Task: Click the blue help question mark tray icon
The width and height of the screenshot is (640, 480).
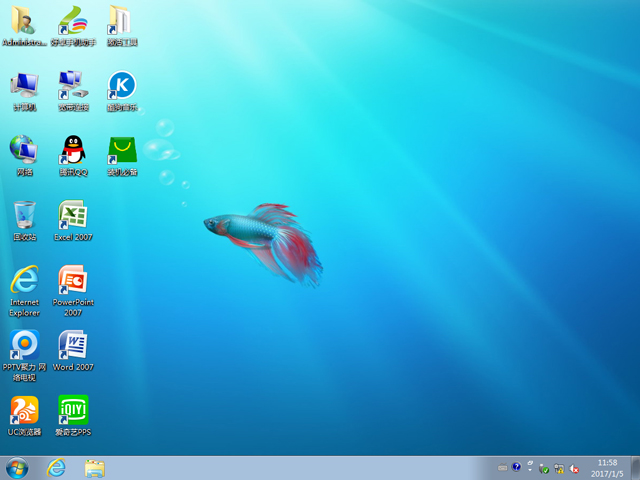Action: coord(517,468)
